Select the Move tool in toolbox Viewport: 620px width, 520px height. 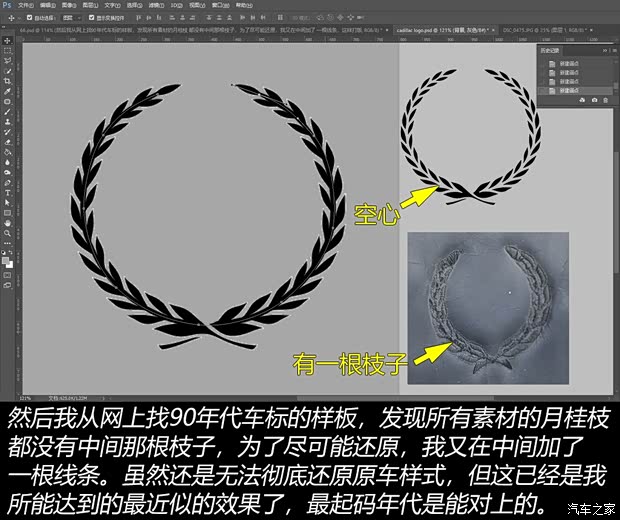tap(8, 41)
